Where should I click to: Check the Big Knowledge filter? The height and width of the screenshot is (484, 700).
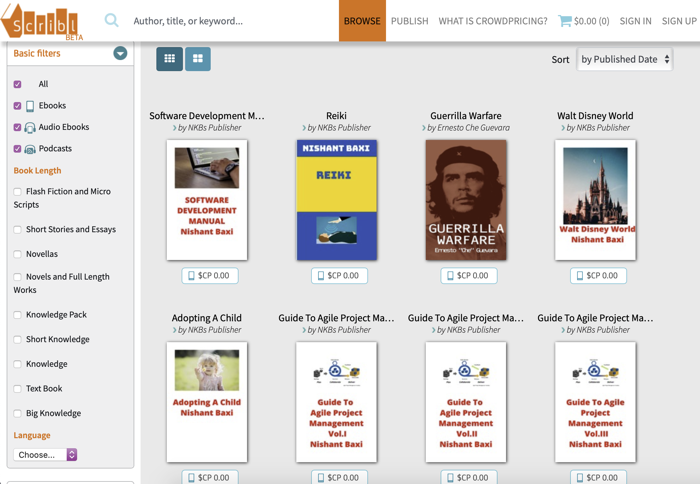pos(17,413)
